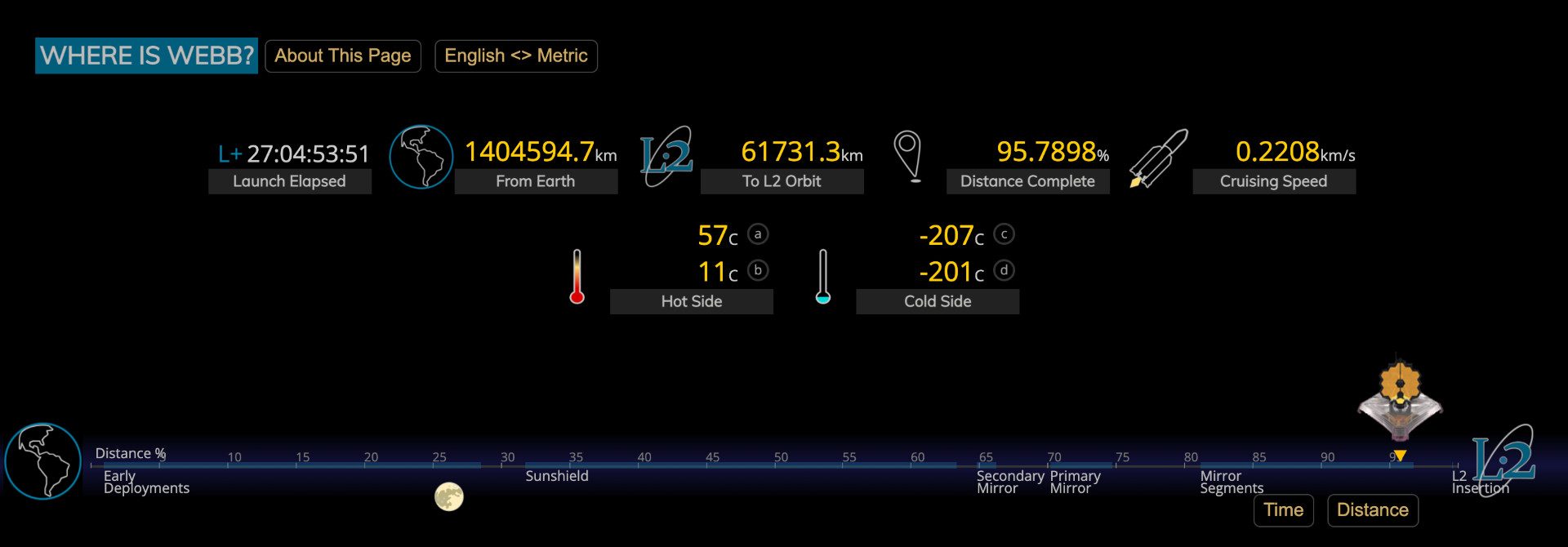Click the 50 percent tick on timeline

click(781, 457)
